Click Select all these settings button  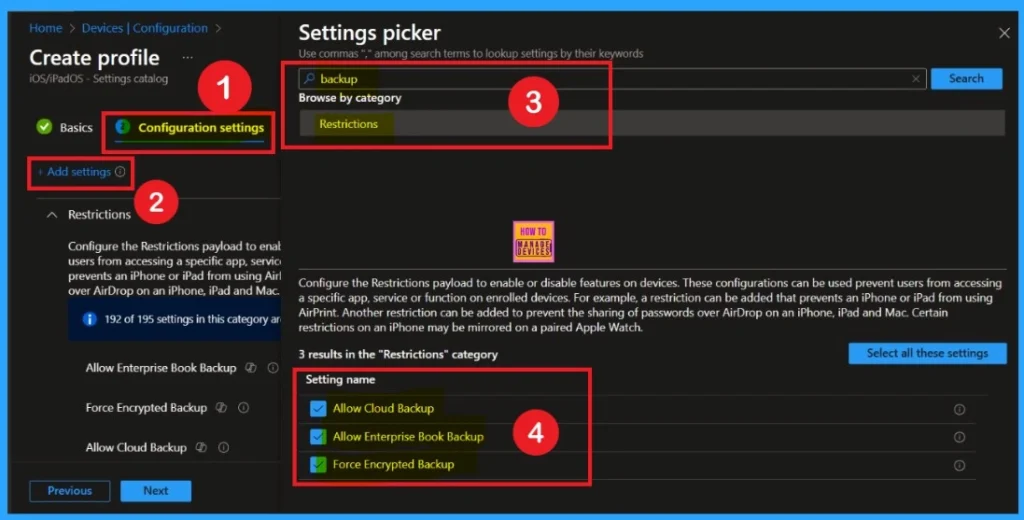[x=927, y=353]
